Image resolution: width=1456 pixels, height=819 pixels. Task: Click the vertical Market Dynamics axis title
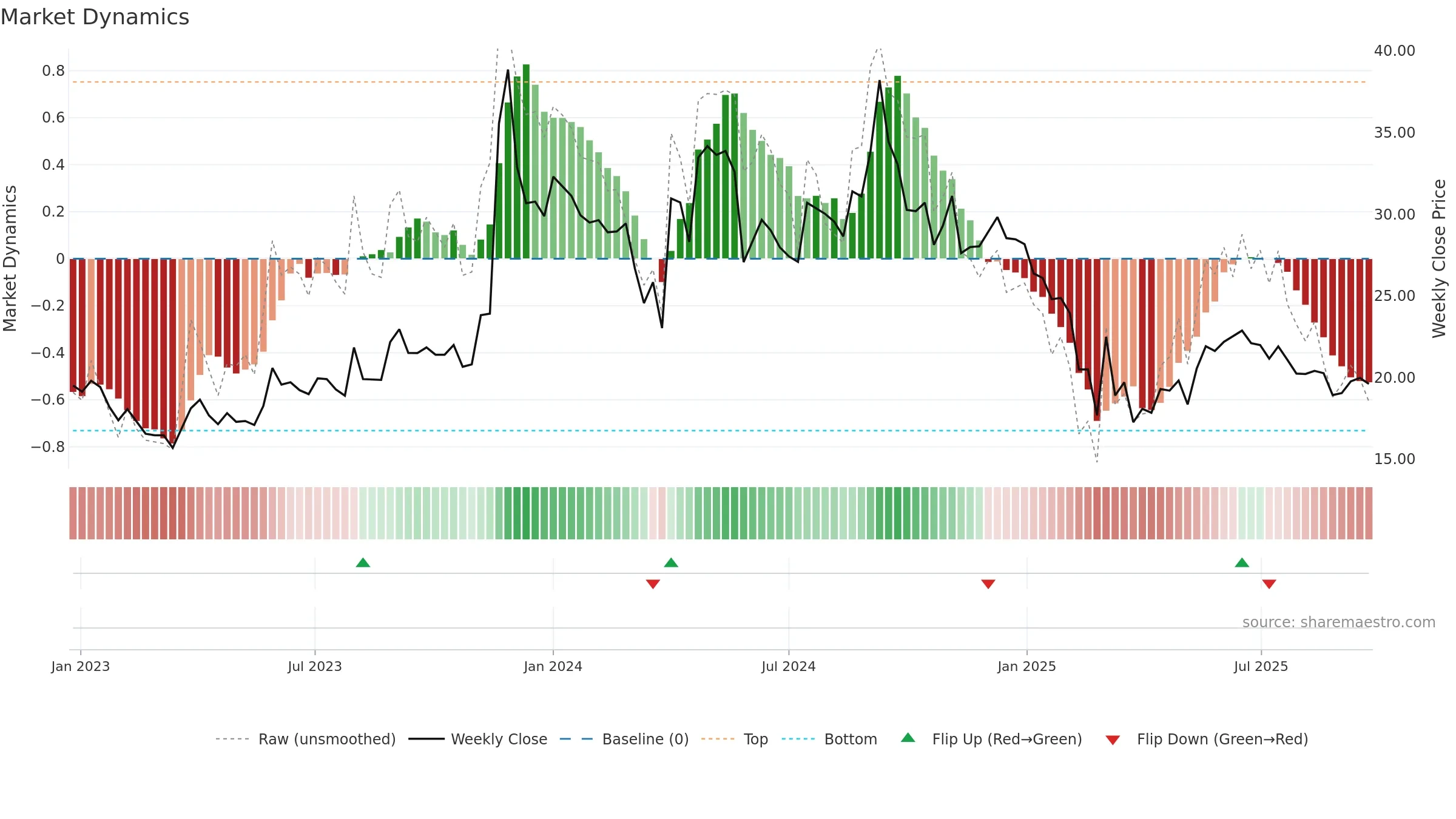point(10,258)
